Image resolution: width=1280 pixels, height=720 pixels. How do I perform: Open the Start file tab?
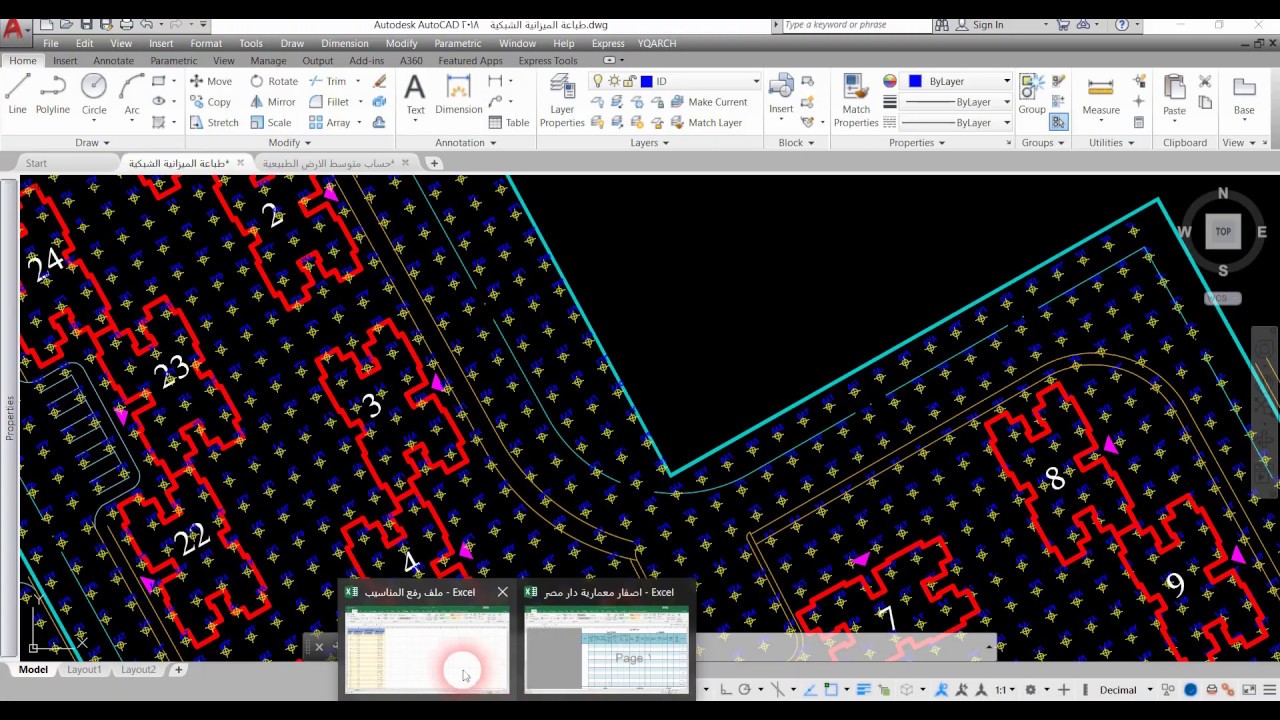tap(36, 163)
